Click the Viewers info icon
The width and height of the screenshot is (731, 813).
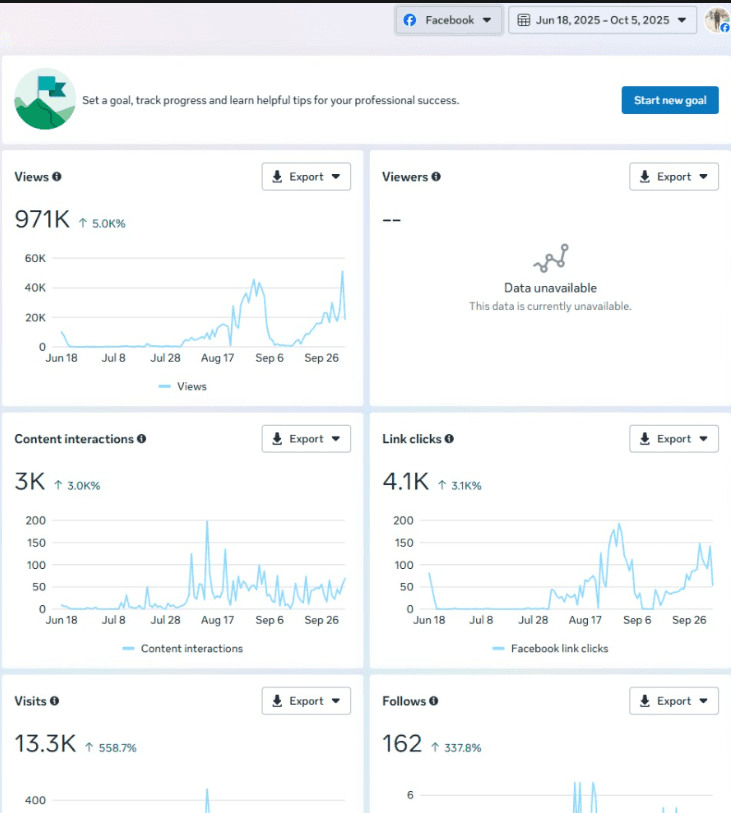click(x=434, y=176)
